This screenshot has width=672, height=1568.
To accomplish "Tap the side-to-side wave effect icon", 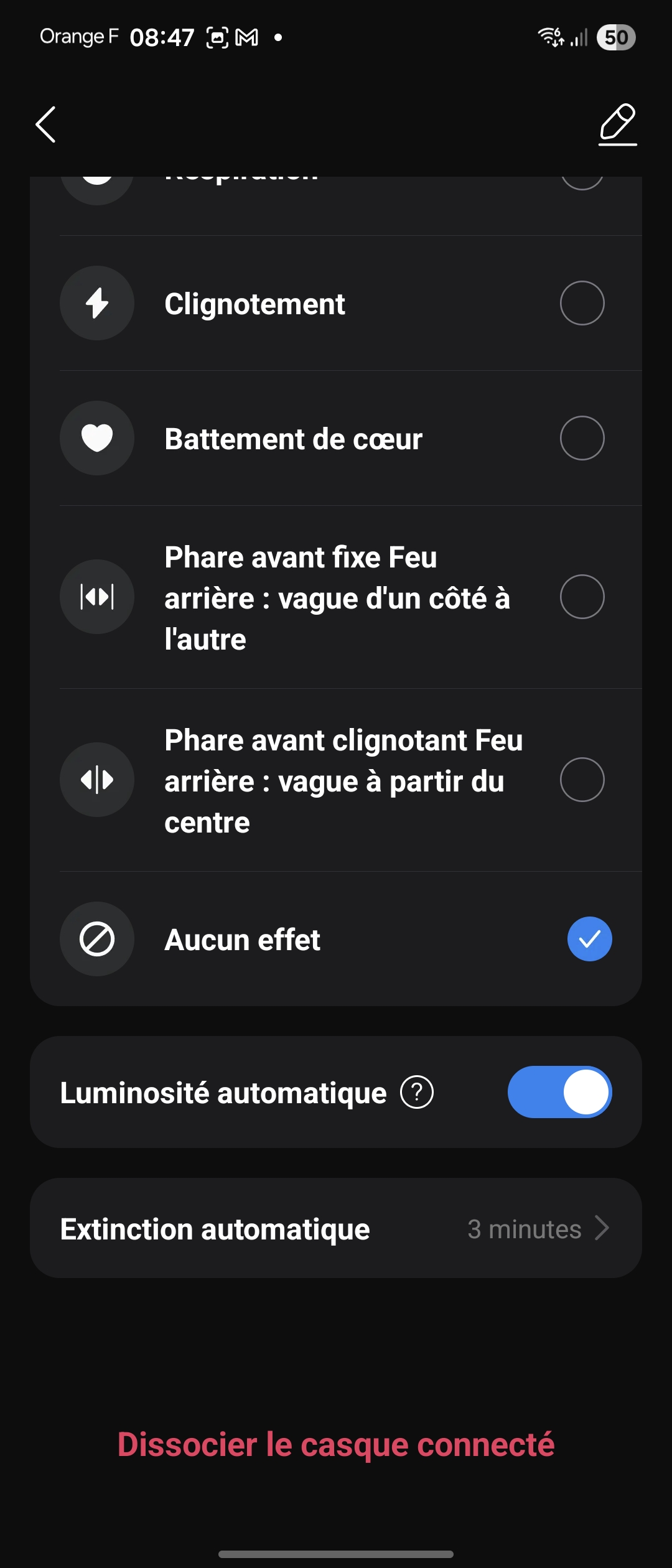I will click(x=97, y=597).
